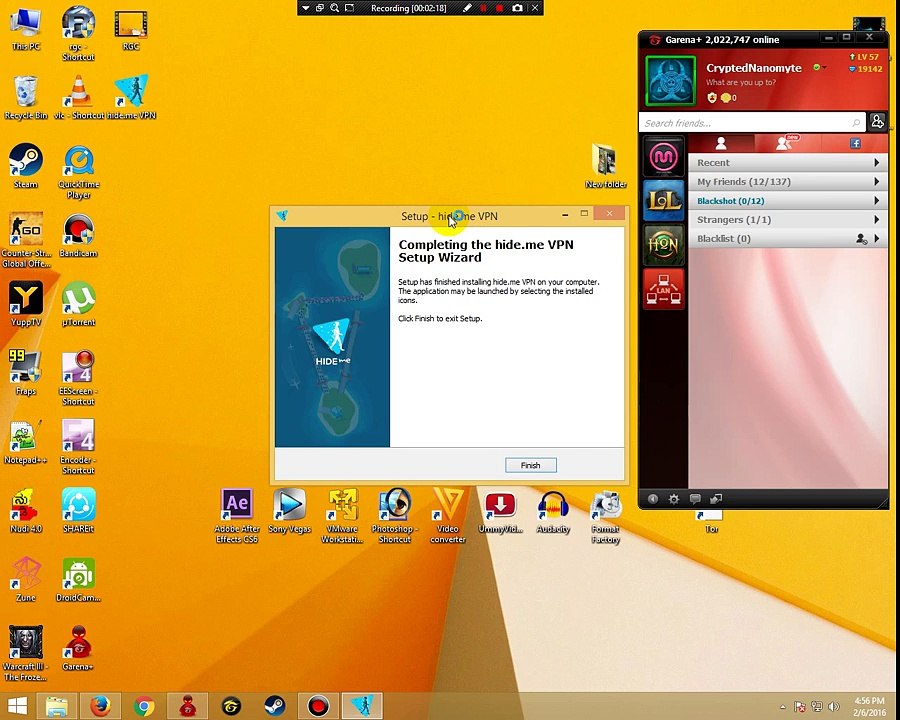Switch to the Facebook tab in Garena
This screenshot has height=720, width=900.
click(855, 143)
